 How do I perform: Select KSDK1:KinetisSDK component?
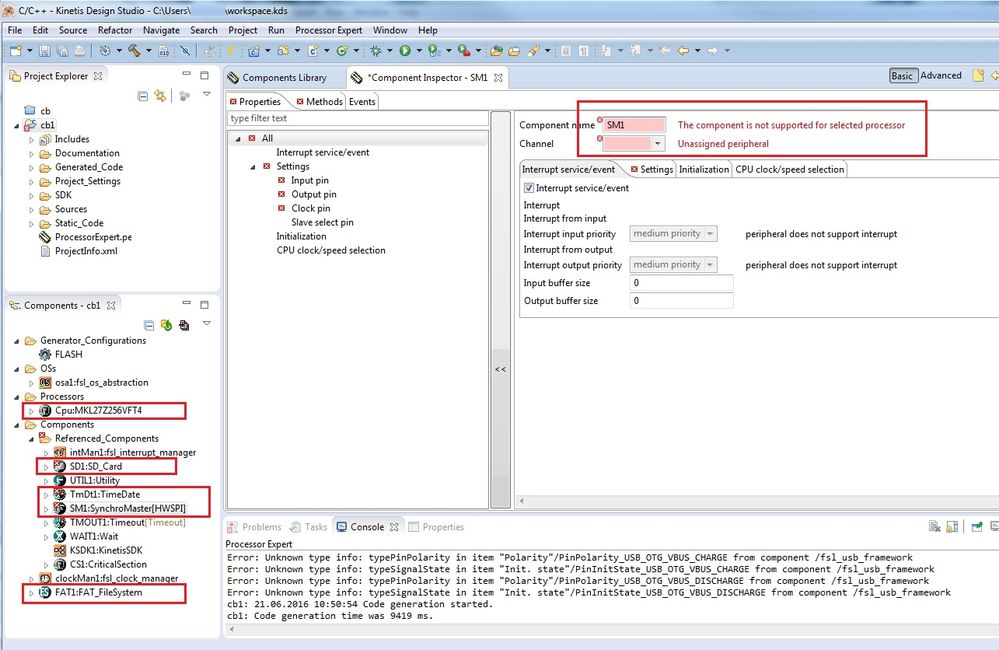(106, 551)
